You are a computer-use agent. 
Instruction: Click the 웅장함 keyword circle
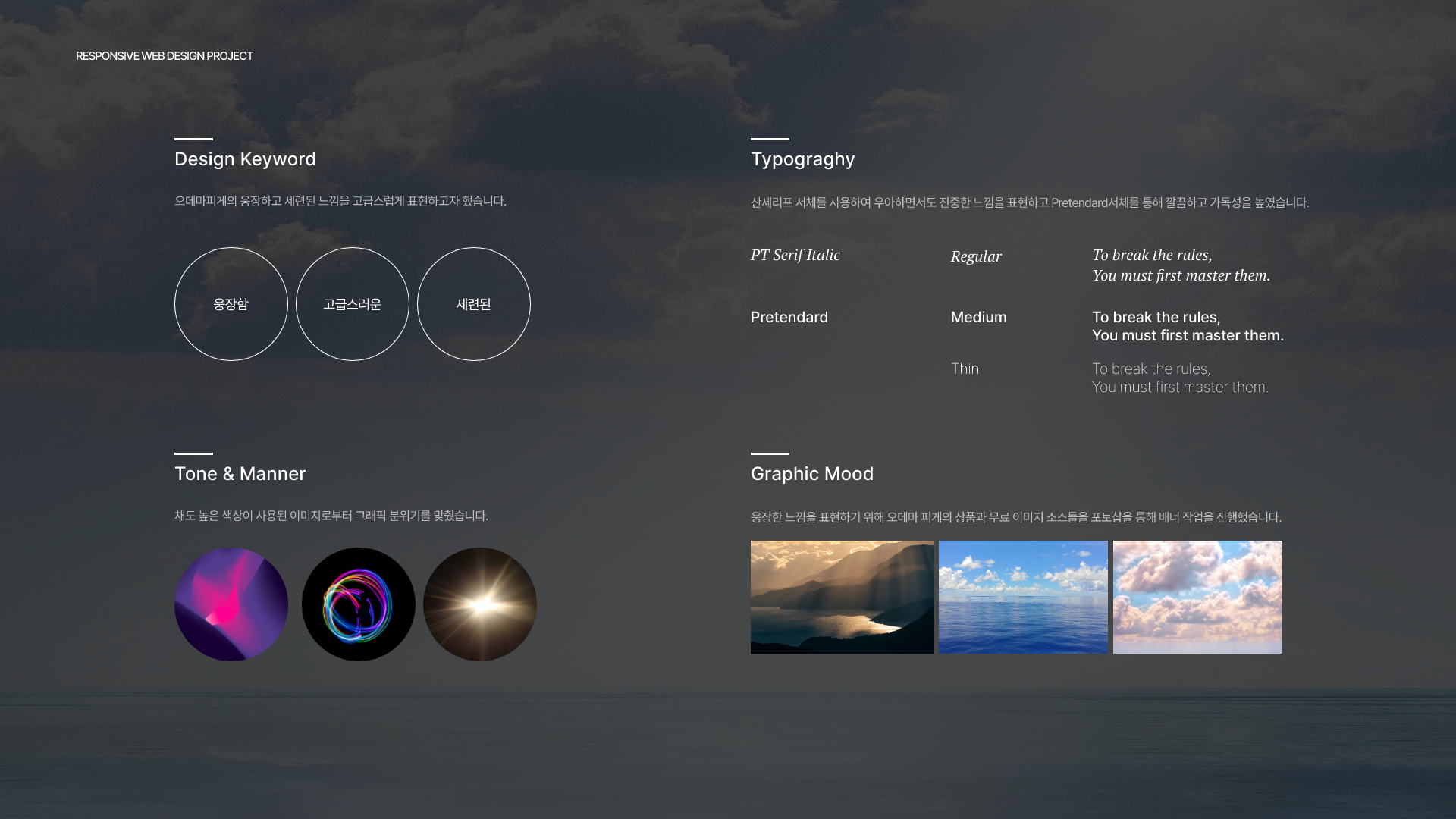point(231,304)
